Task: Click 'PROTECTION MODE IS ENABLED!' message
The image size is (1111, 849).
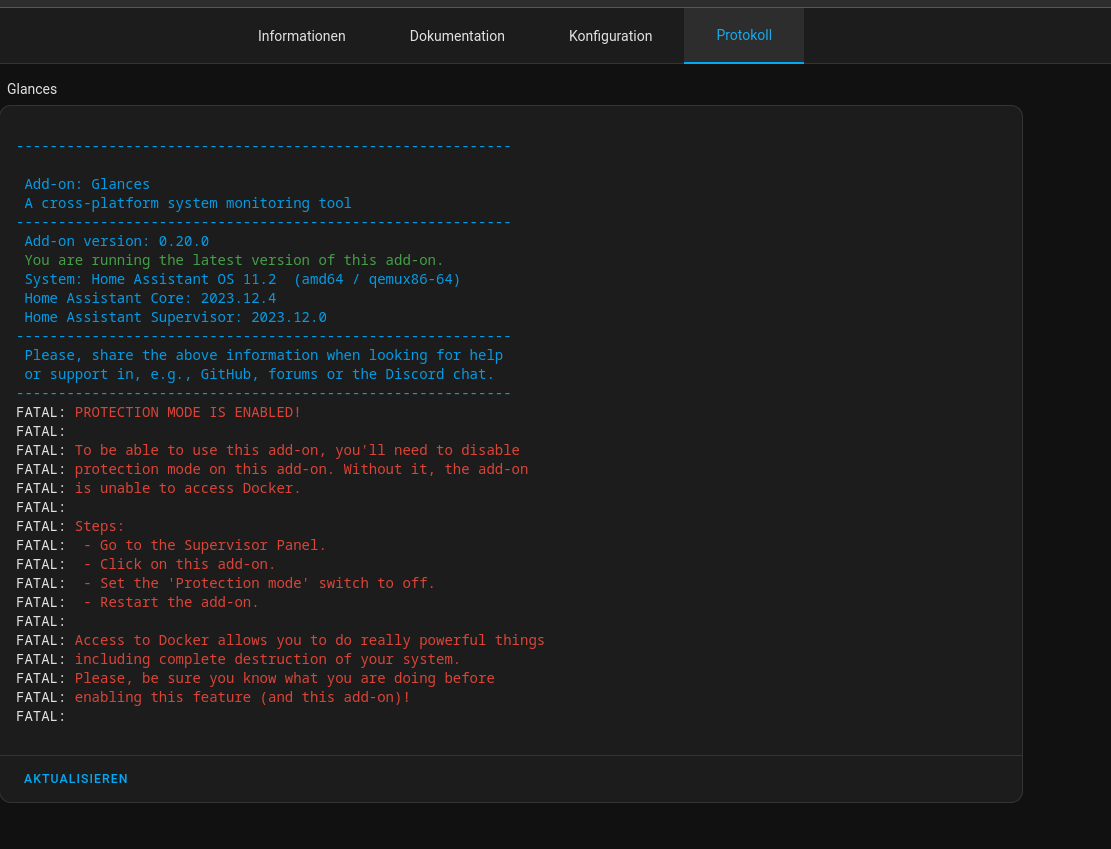Action: click(188, 412)
